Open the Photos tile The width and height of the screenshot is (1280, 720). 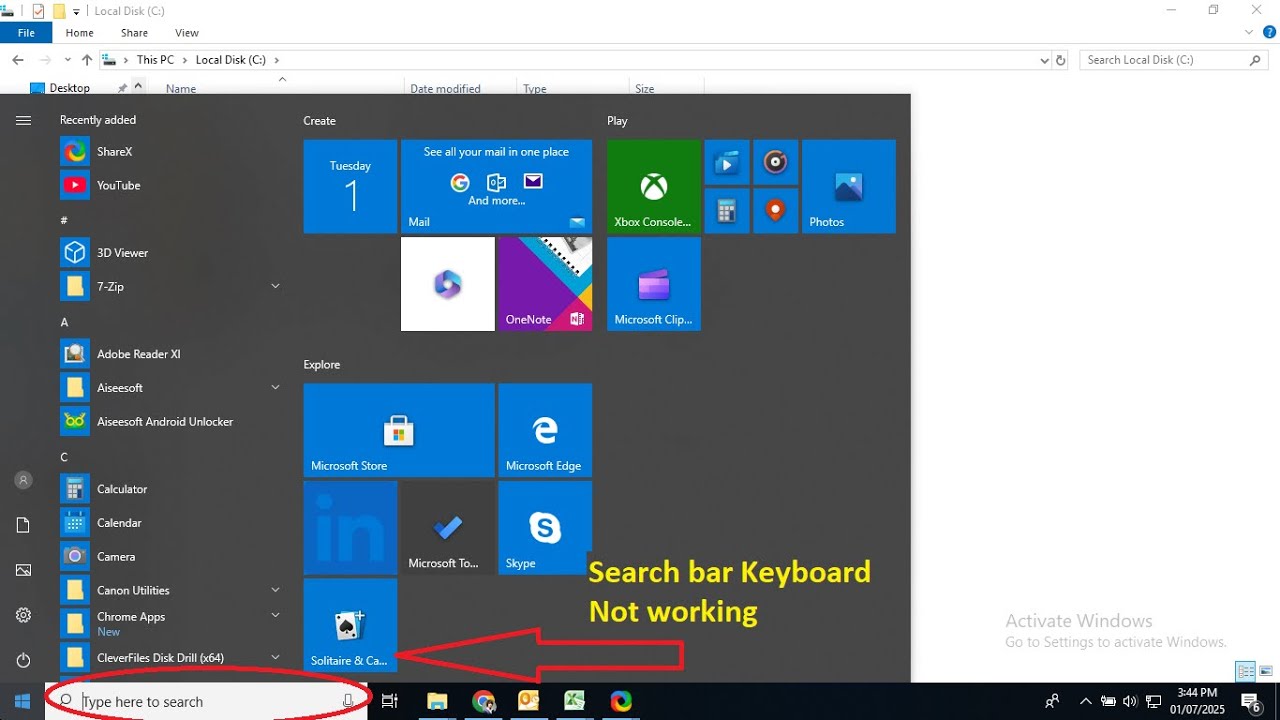pyautogui.click(x=848, y=187)
